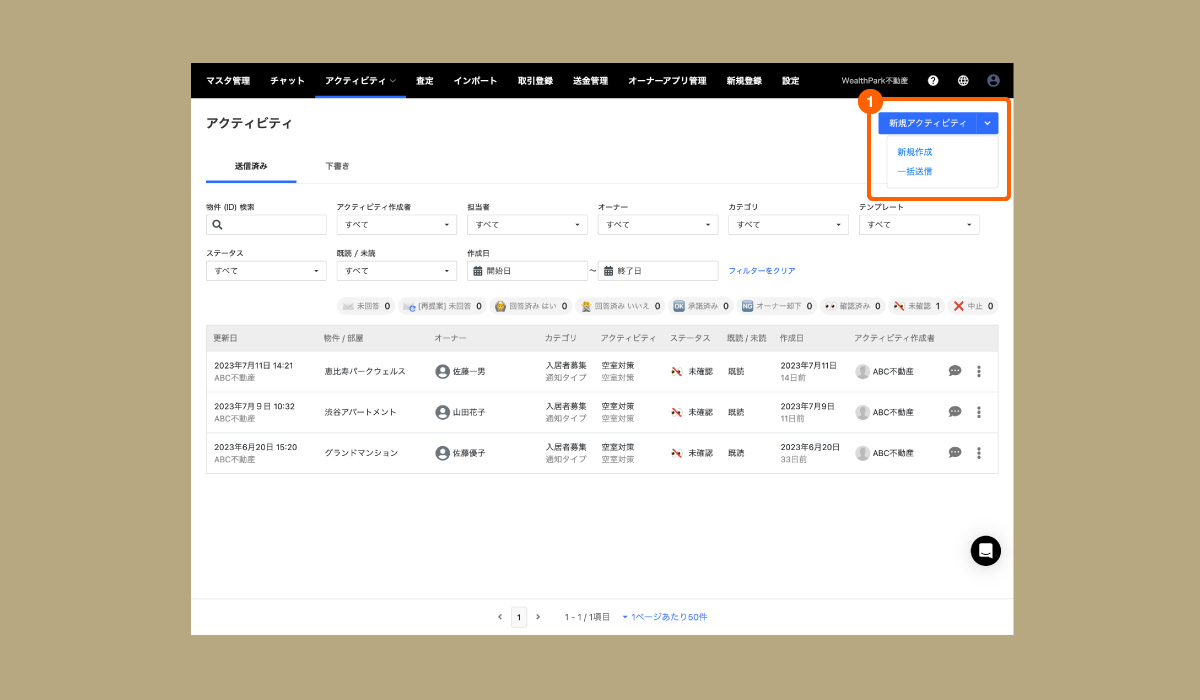Expand the アクティビティ作成者 dropdown
Screen dimensions: 1200x700
coord(397,225)
